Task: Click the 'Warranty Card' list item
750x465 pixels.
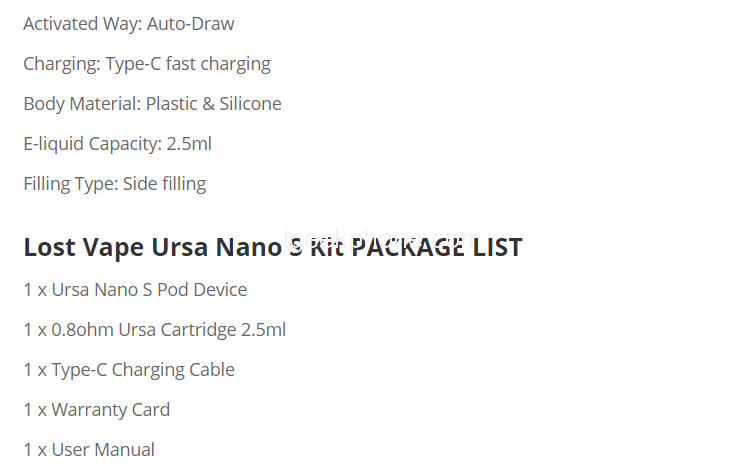Action: 111,410
